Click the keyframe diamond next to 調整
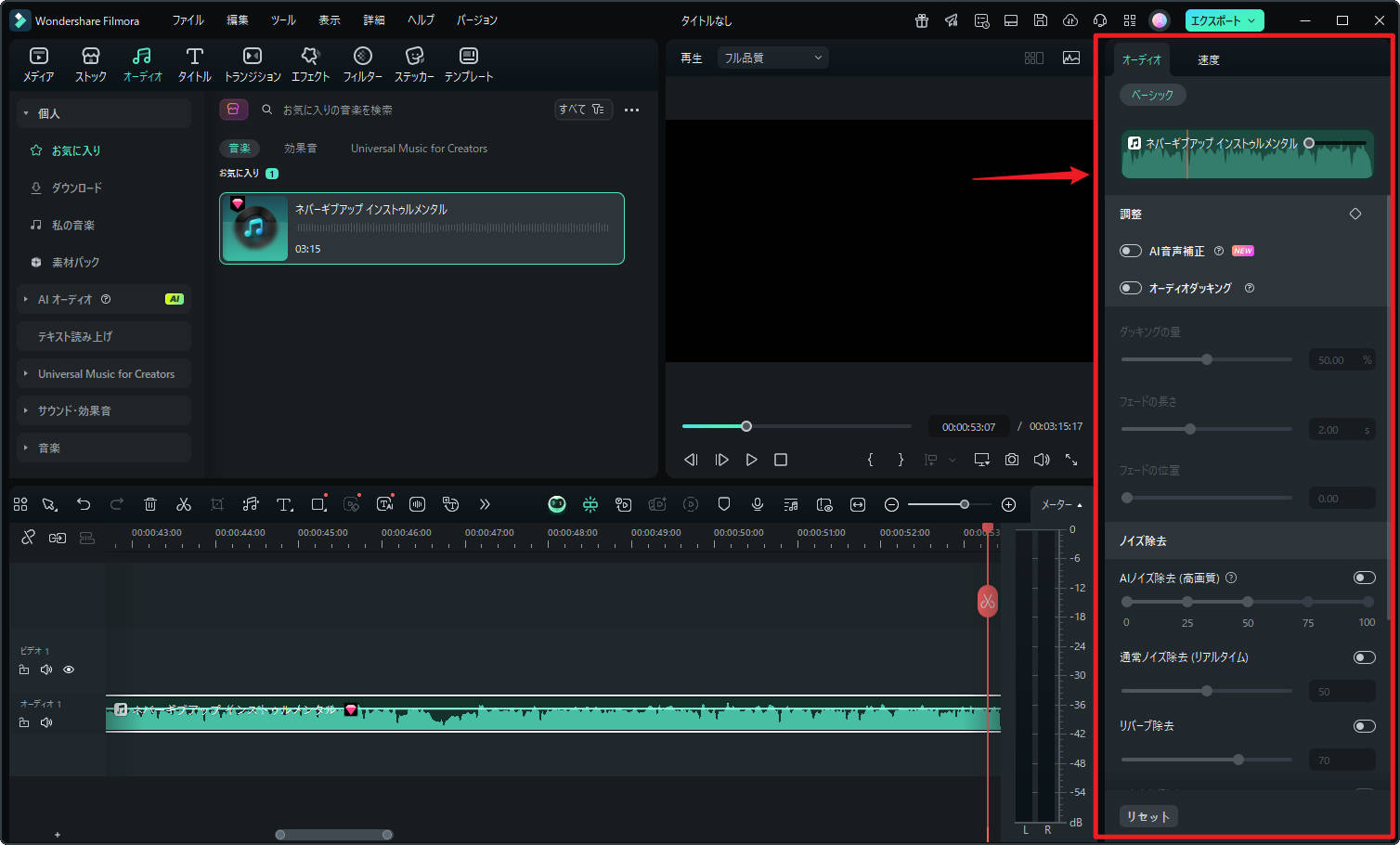Image resolution: width=1400 pixels, height=845 pixels. 1355,214
